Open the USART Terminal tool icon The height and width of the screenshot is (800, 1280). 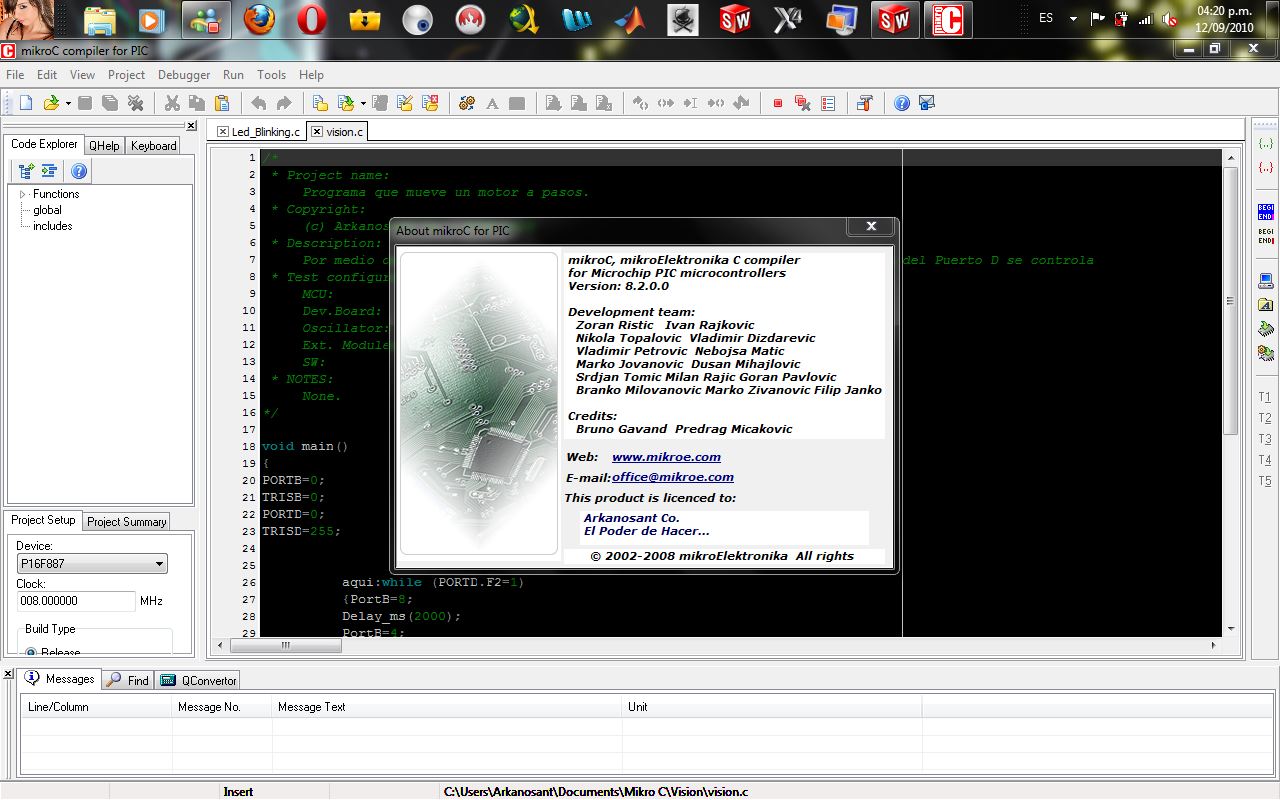click(866, 103)
